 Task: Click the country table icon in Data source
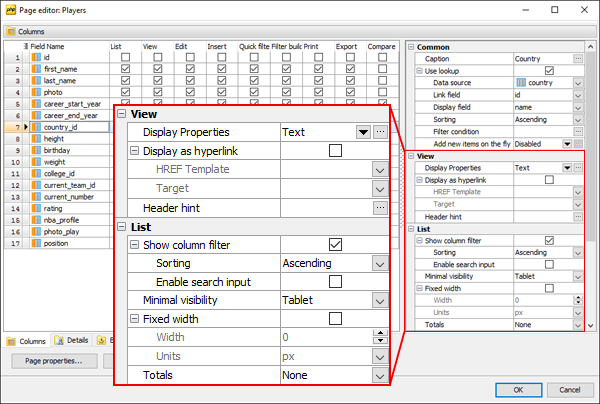(520, 83)
